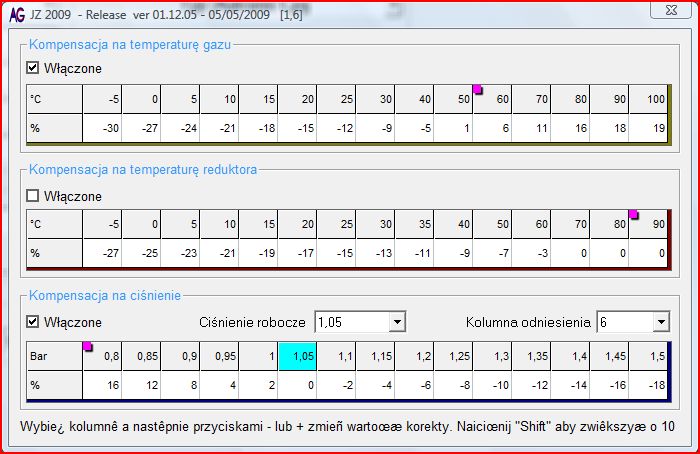This screenshot has height=454, width=700.
Task: Select the 1,25 bar column header
Action: point(453,356)
